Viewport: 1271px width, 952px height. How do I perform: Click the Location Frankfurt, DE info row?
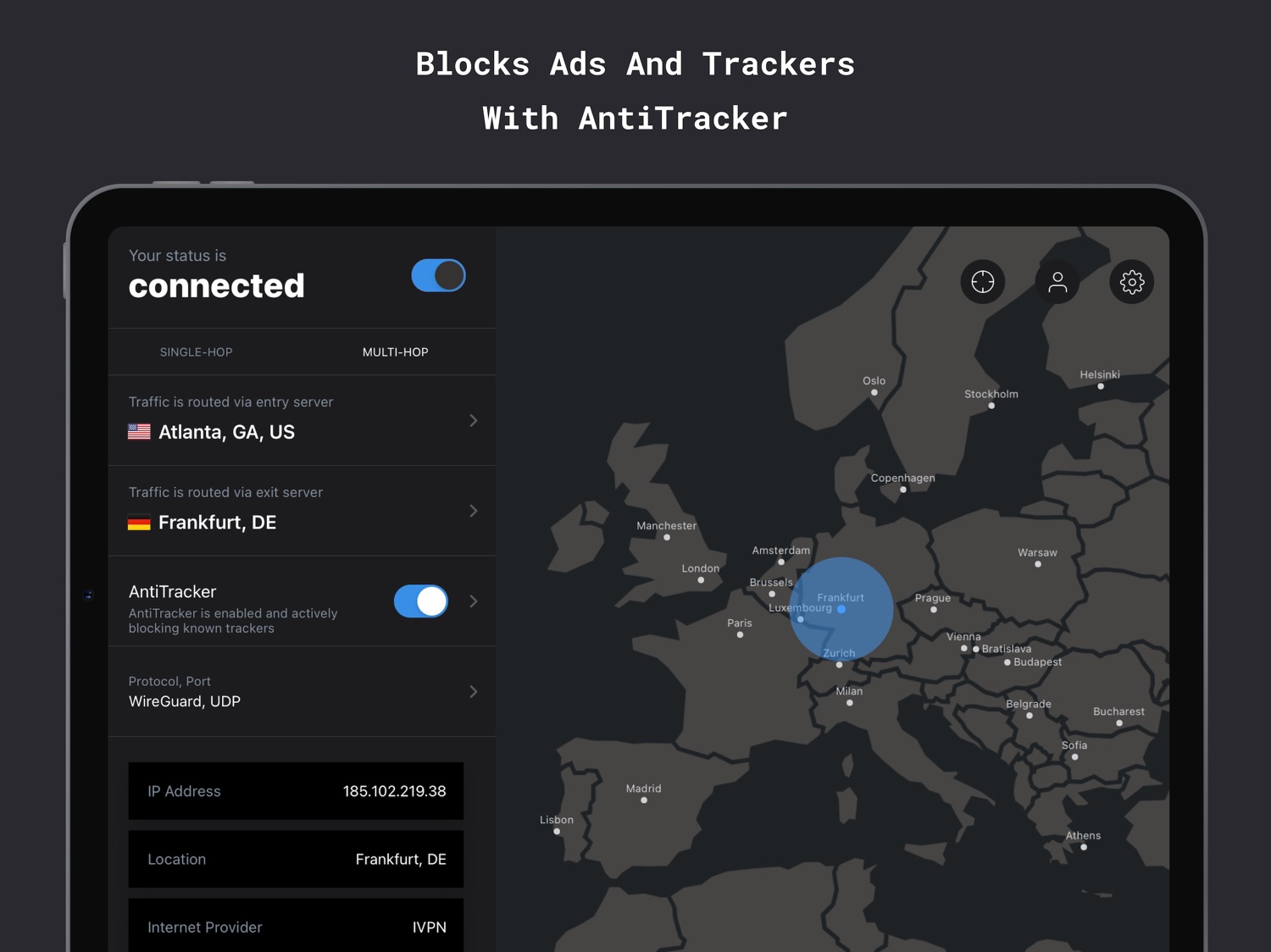pyautogui.click(x=296, y=859)
